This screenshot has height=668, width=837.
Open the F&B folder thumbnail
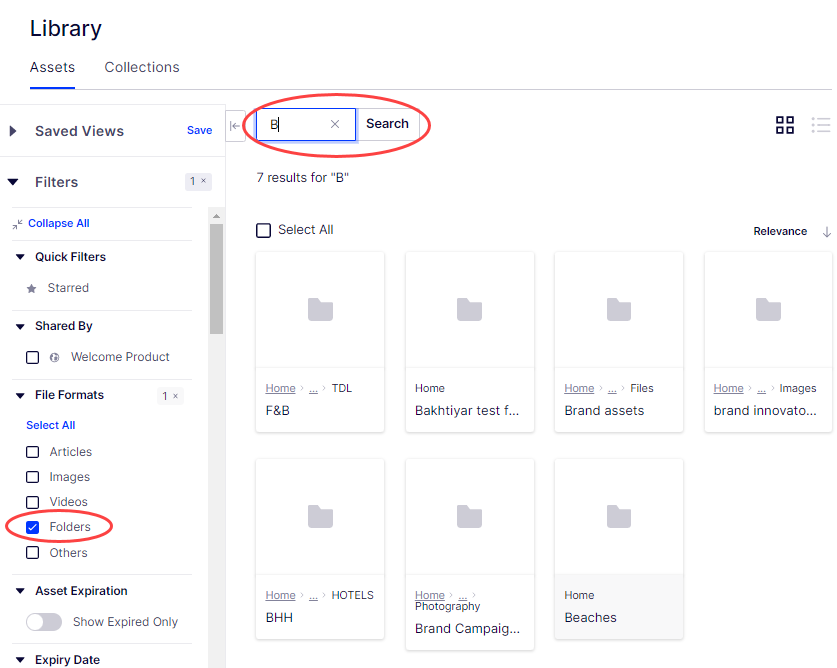pos(320,310)
